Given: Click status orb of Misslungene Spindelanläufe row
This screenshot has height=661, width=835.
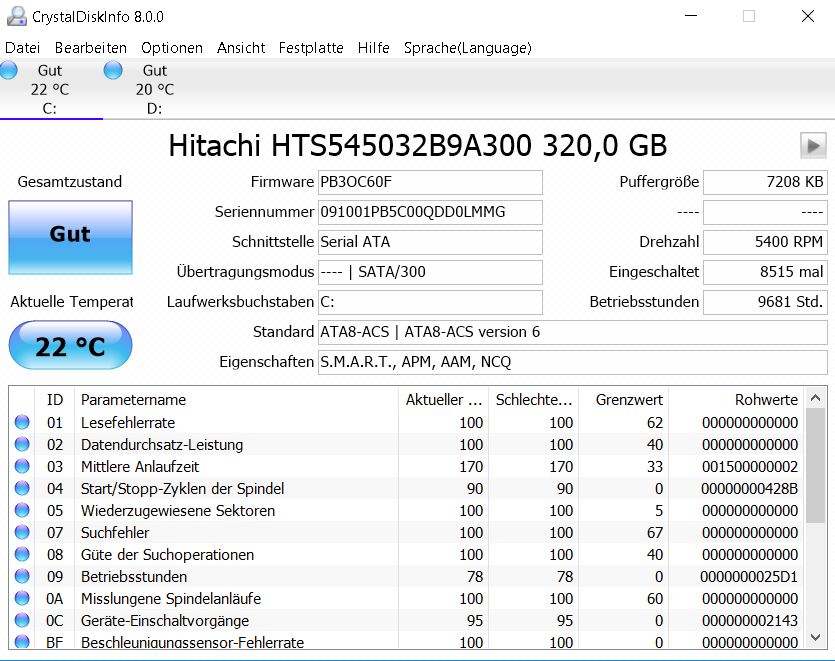Looking at the screenshot, I should point(22,599).
